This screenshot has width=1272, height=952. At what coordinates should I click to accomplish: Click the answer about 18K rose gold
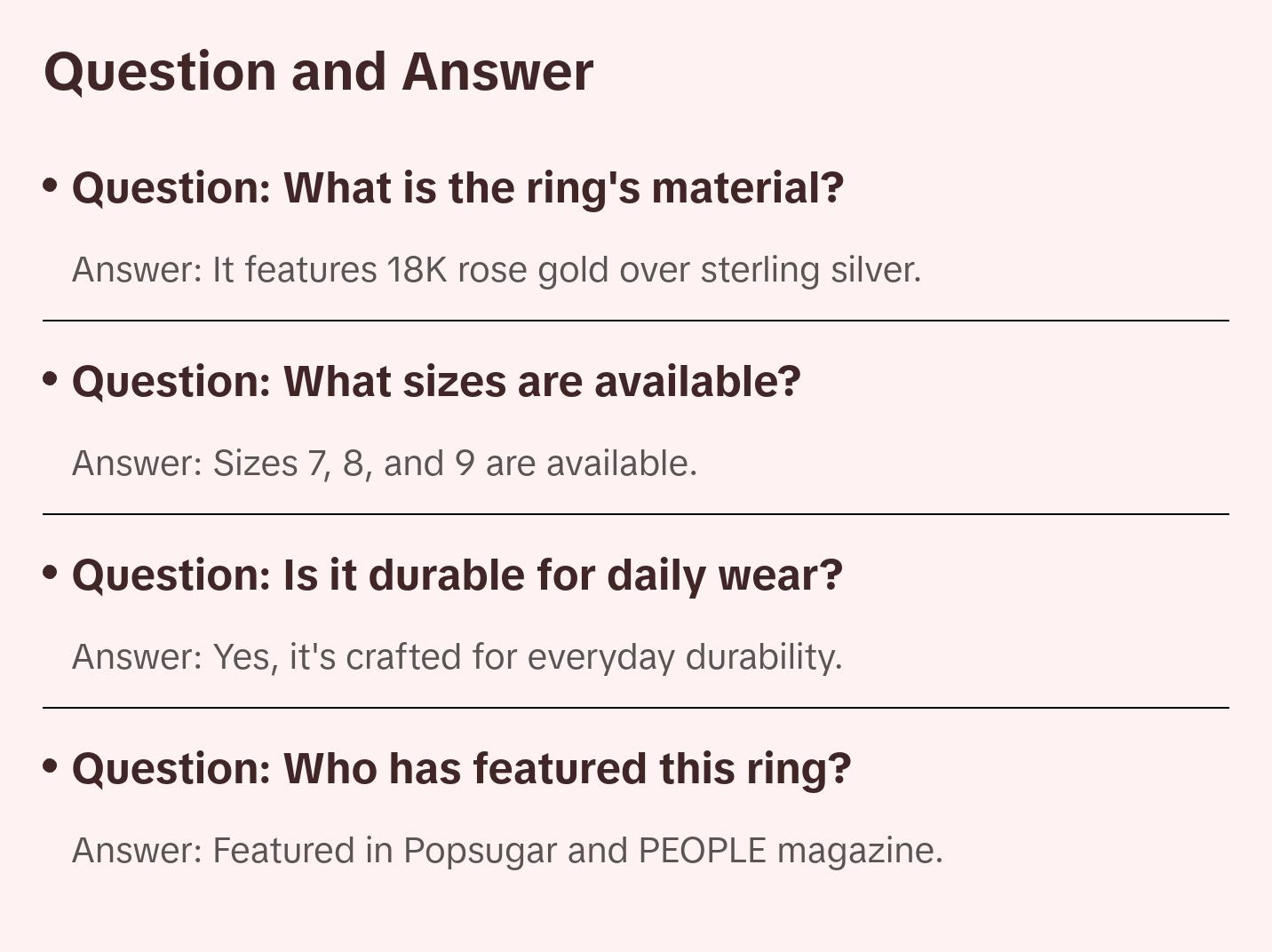(496, 270)
